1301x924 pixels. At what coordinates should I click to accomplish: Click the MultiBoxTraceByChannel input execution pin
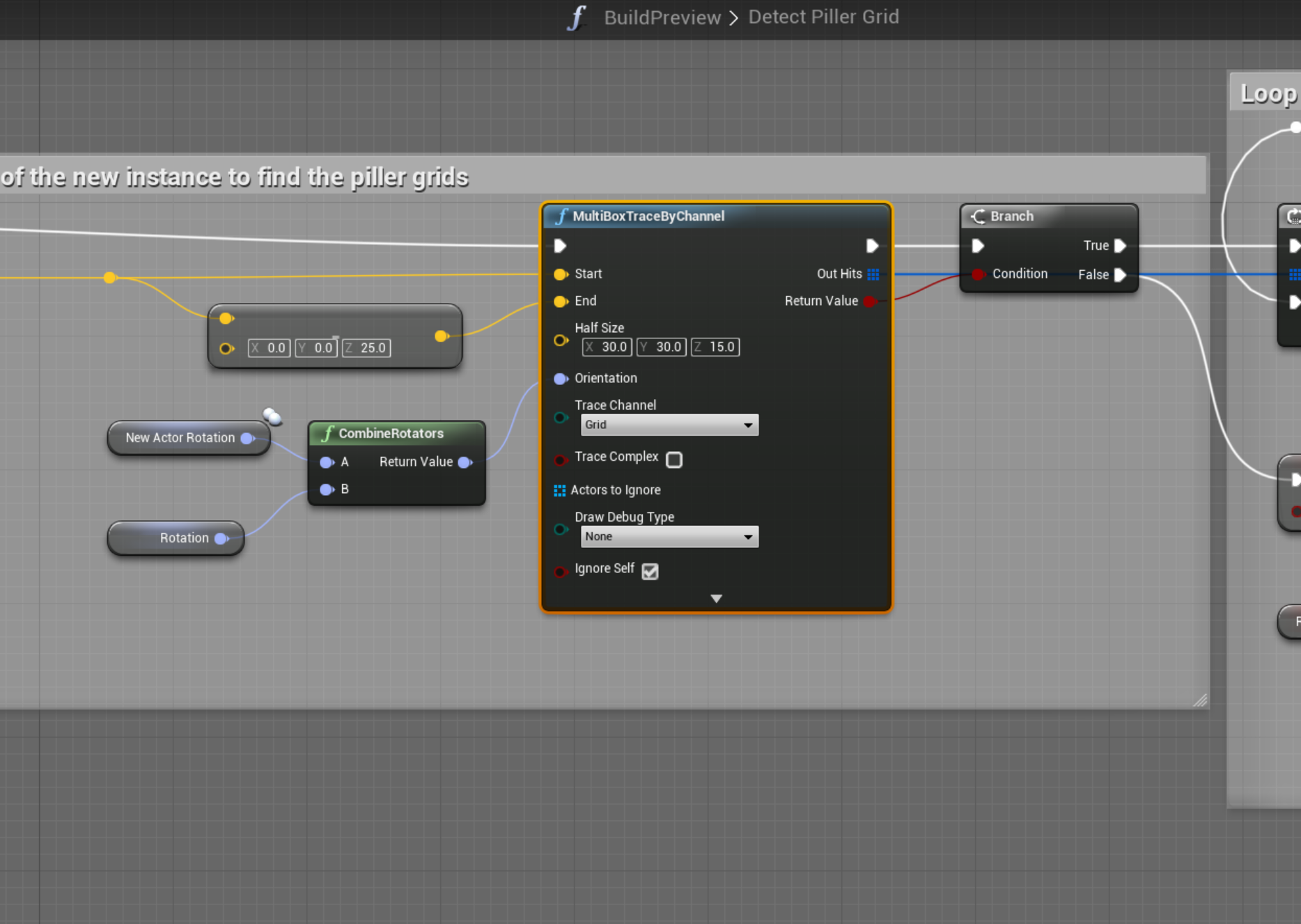(560, 246)
